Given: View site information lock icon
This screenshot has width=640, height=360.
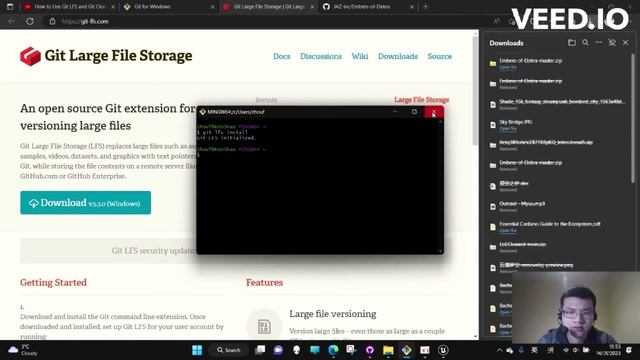Looking at the screenshot, I should coord(52,21).
